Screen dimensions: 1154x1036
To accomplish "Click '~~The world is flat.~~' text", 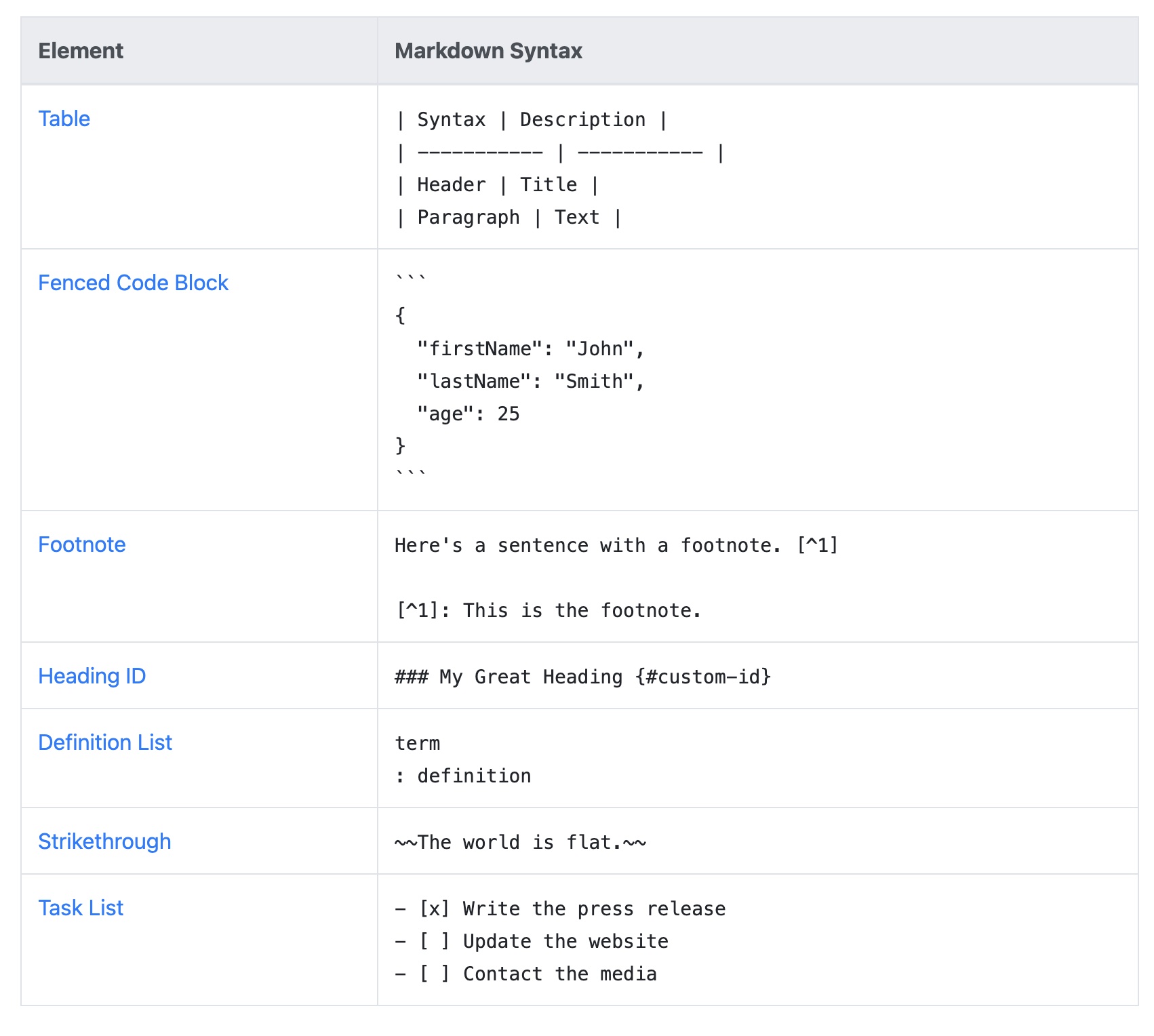I will coord(520,843).
